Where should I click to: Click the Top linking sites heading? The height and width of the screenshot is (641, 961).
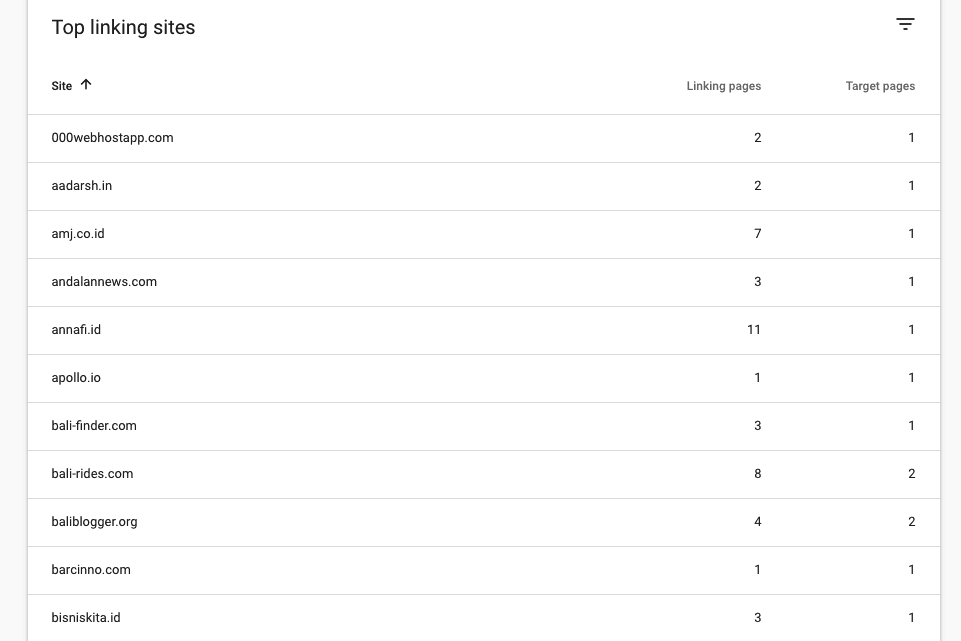pyautogui.click(x=123, y=28)
